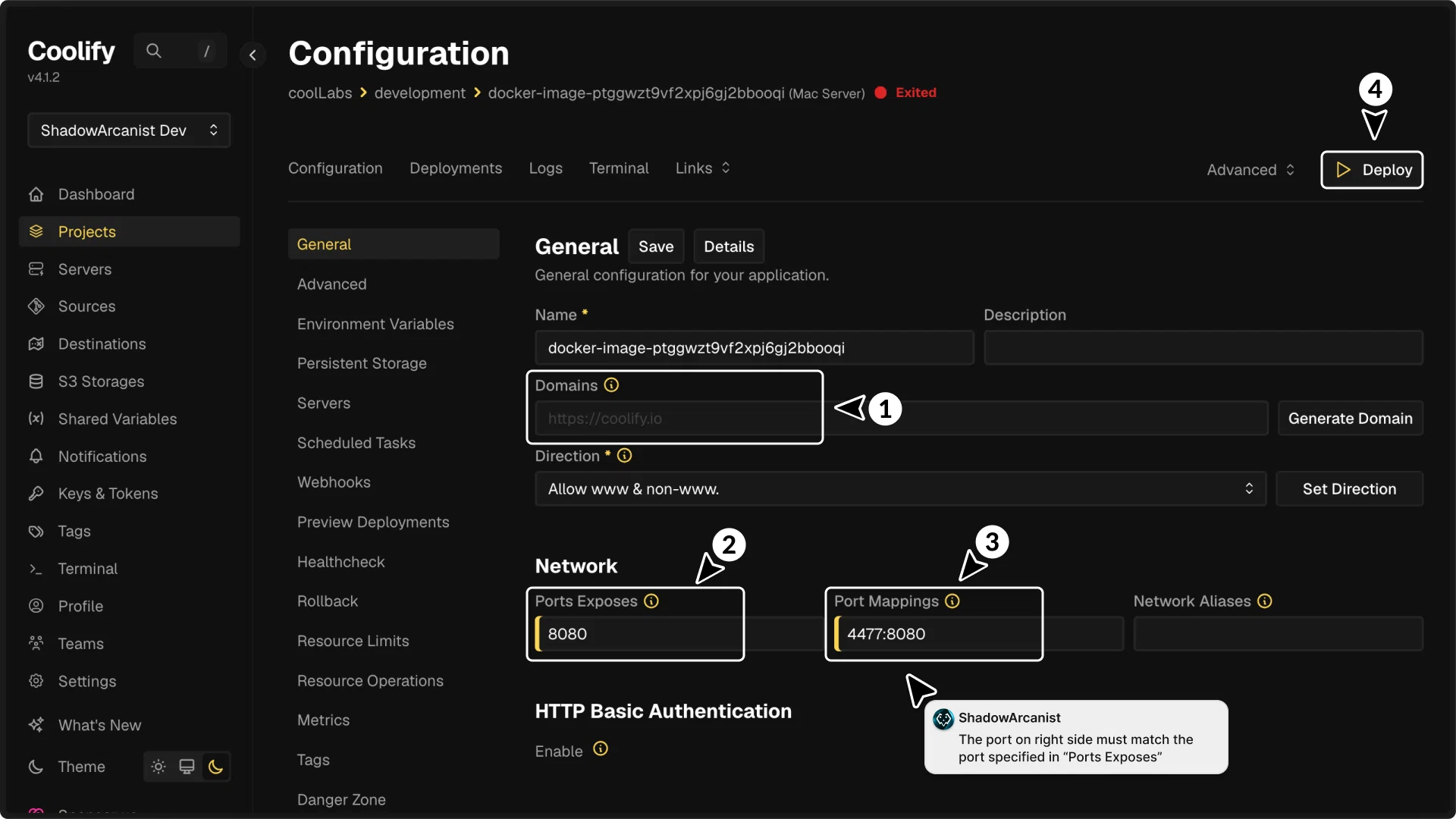Show info for HTTP Basic Authentication Enable
This screenshot has width=1456, height=819.
pyautogui.click(x=601, y=749)
